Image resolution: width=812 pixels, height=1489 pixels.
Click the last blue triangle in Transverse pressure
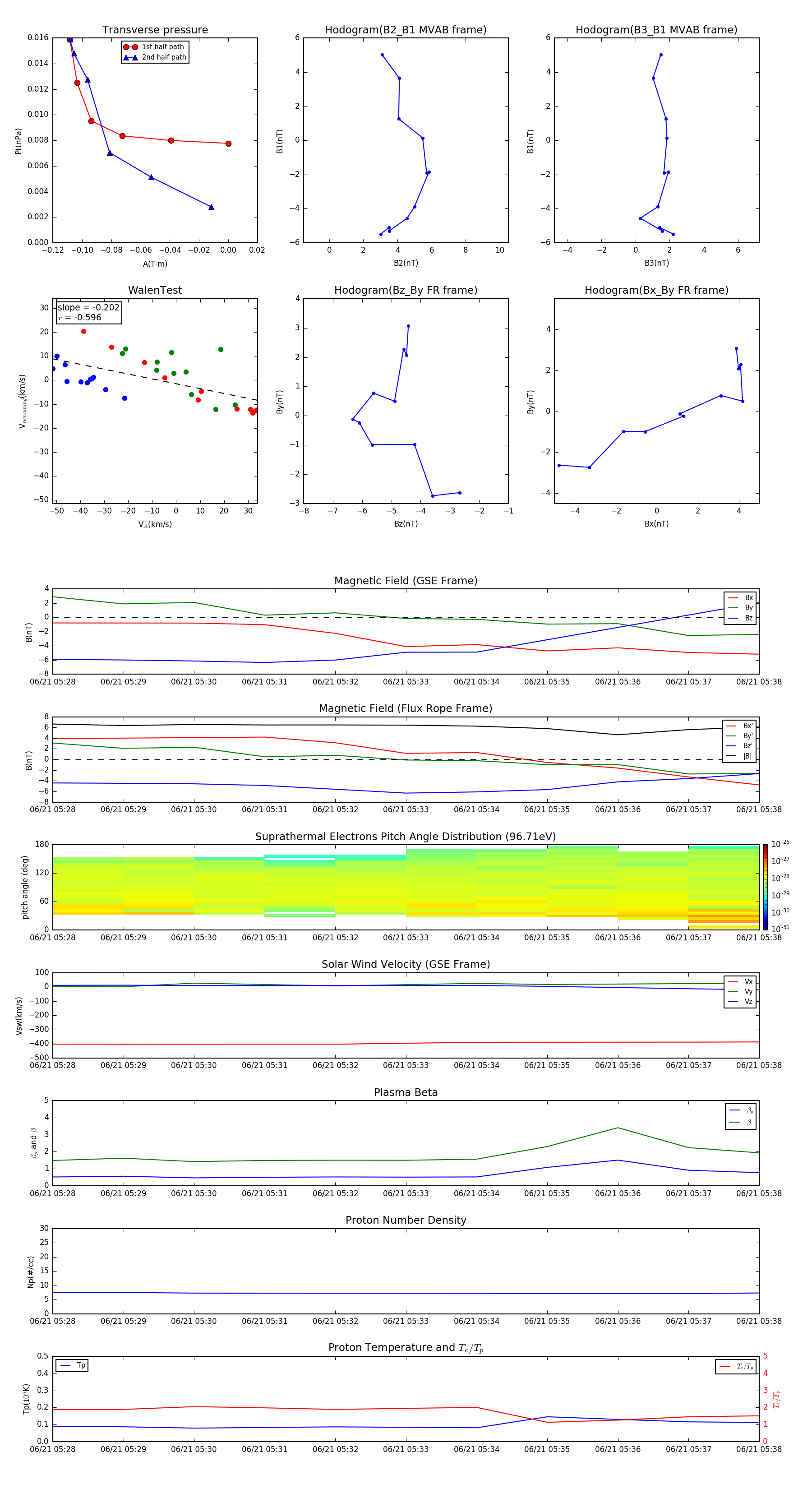[x=211, y=207]
